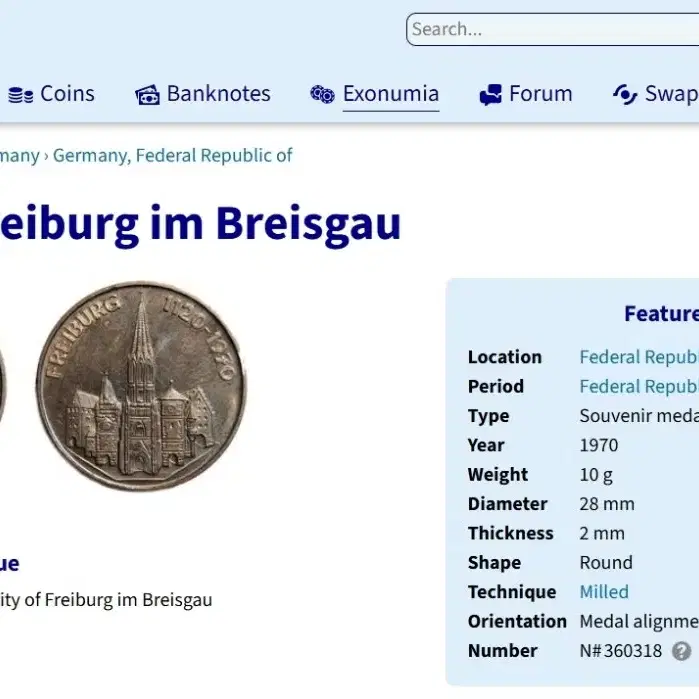Click the help question mark beside N#360318

pyautogui.click(x=681, y=651)
